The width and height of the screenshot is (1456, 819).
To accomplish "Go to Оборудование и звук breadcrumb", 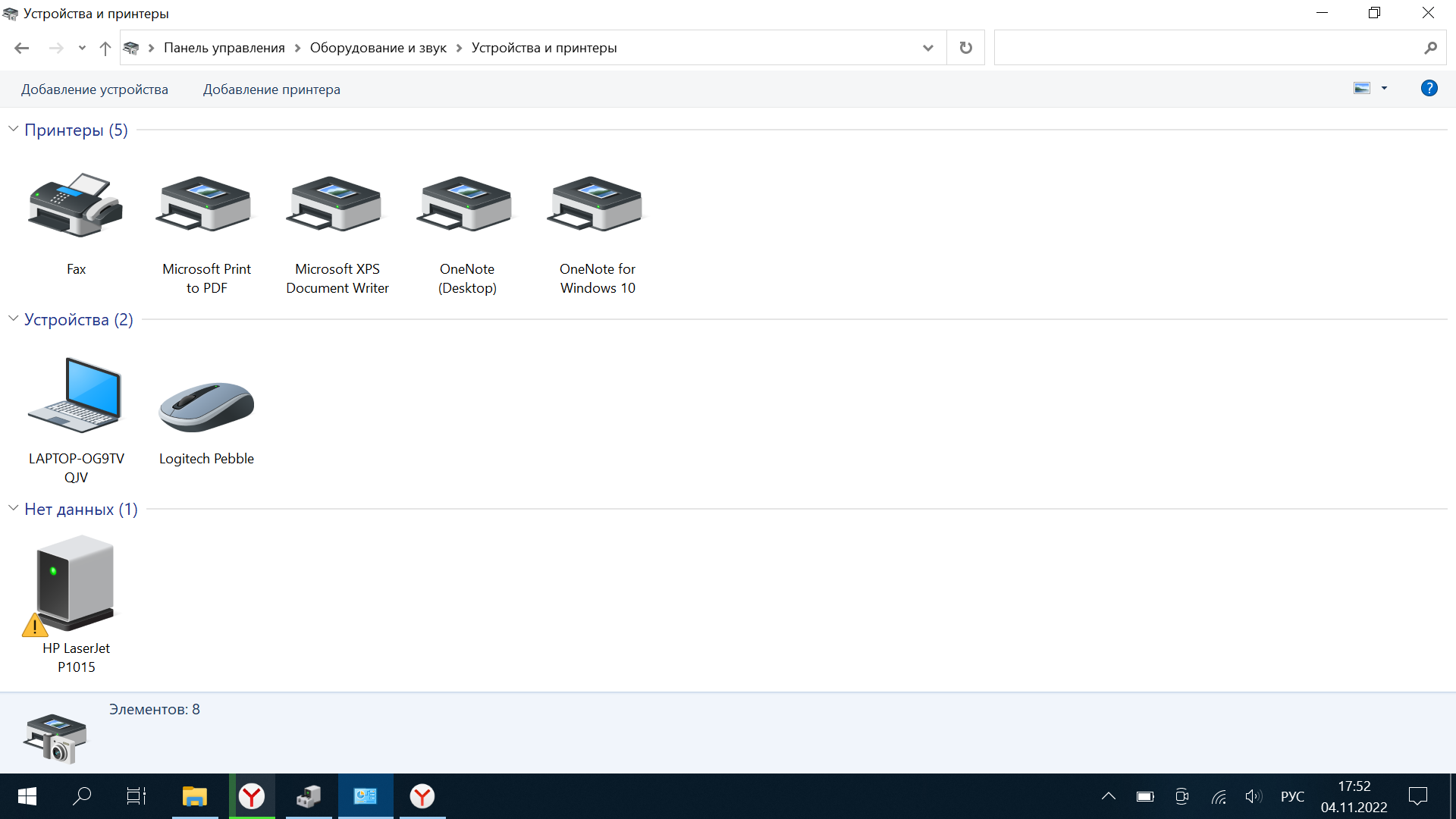I will (x=377, y=47).
